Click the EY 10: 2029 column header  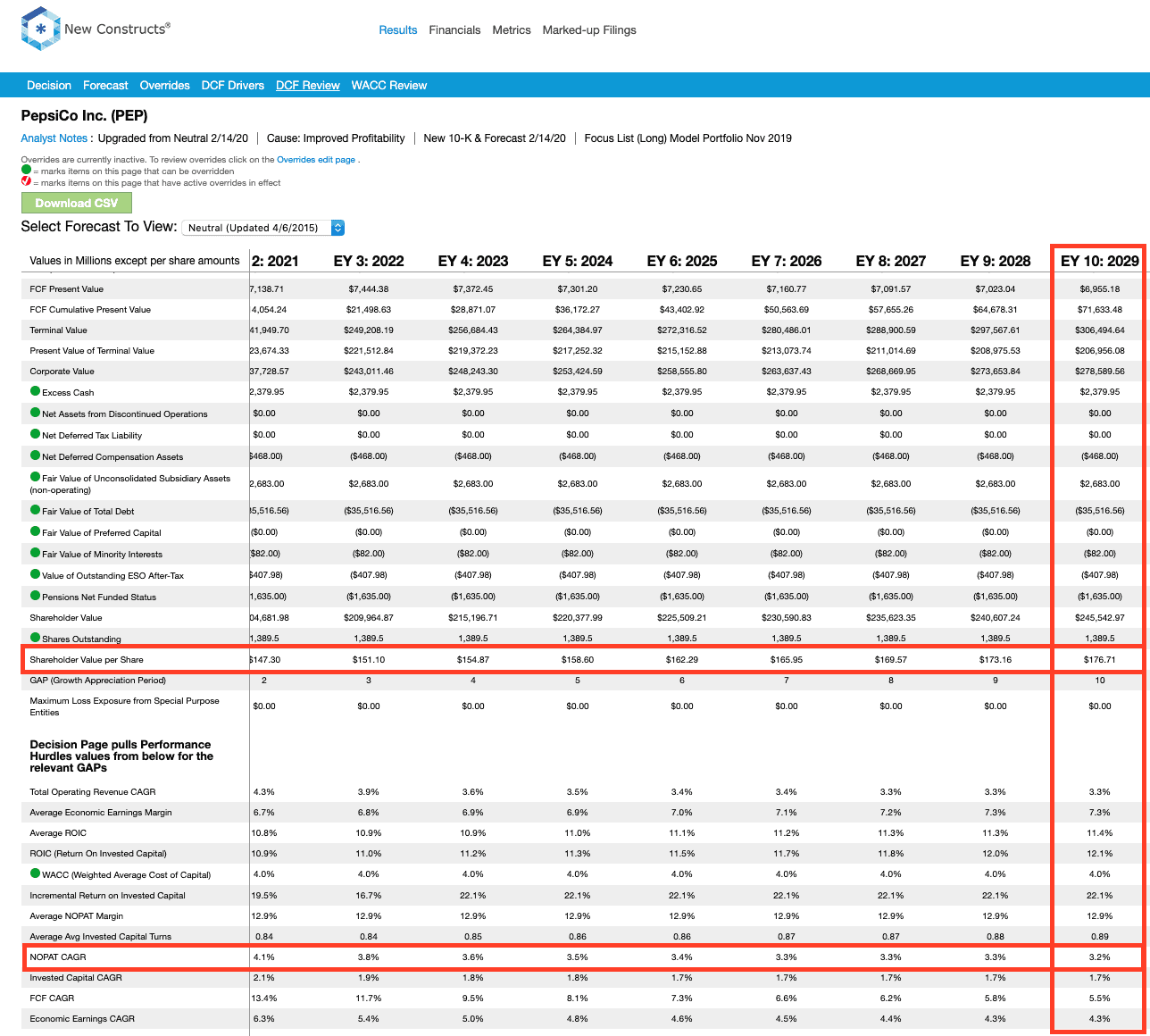click(x=1100, y=261)
